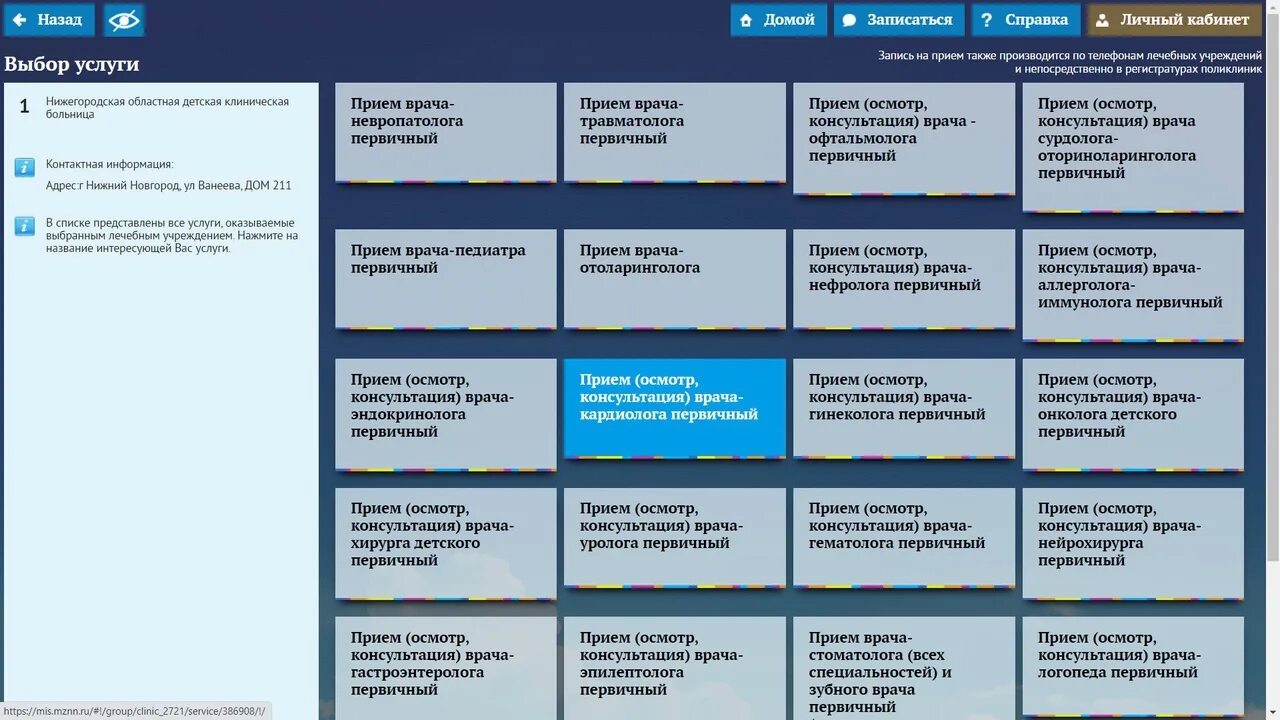Pick the гематолога первичный service

(x=904, y=538)
